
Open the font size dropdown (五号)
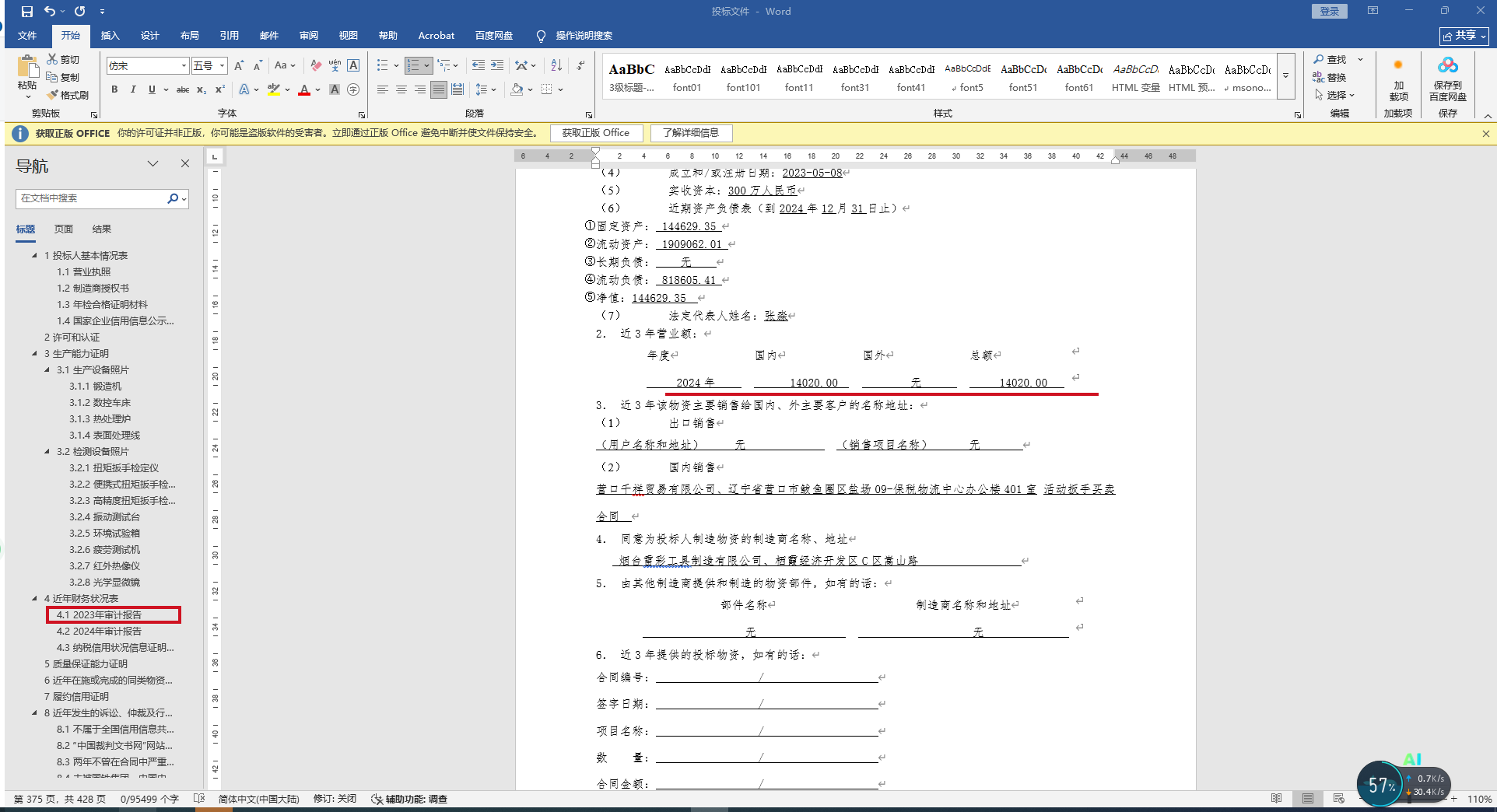222,66
